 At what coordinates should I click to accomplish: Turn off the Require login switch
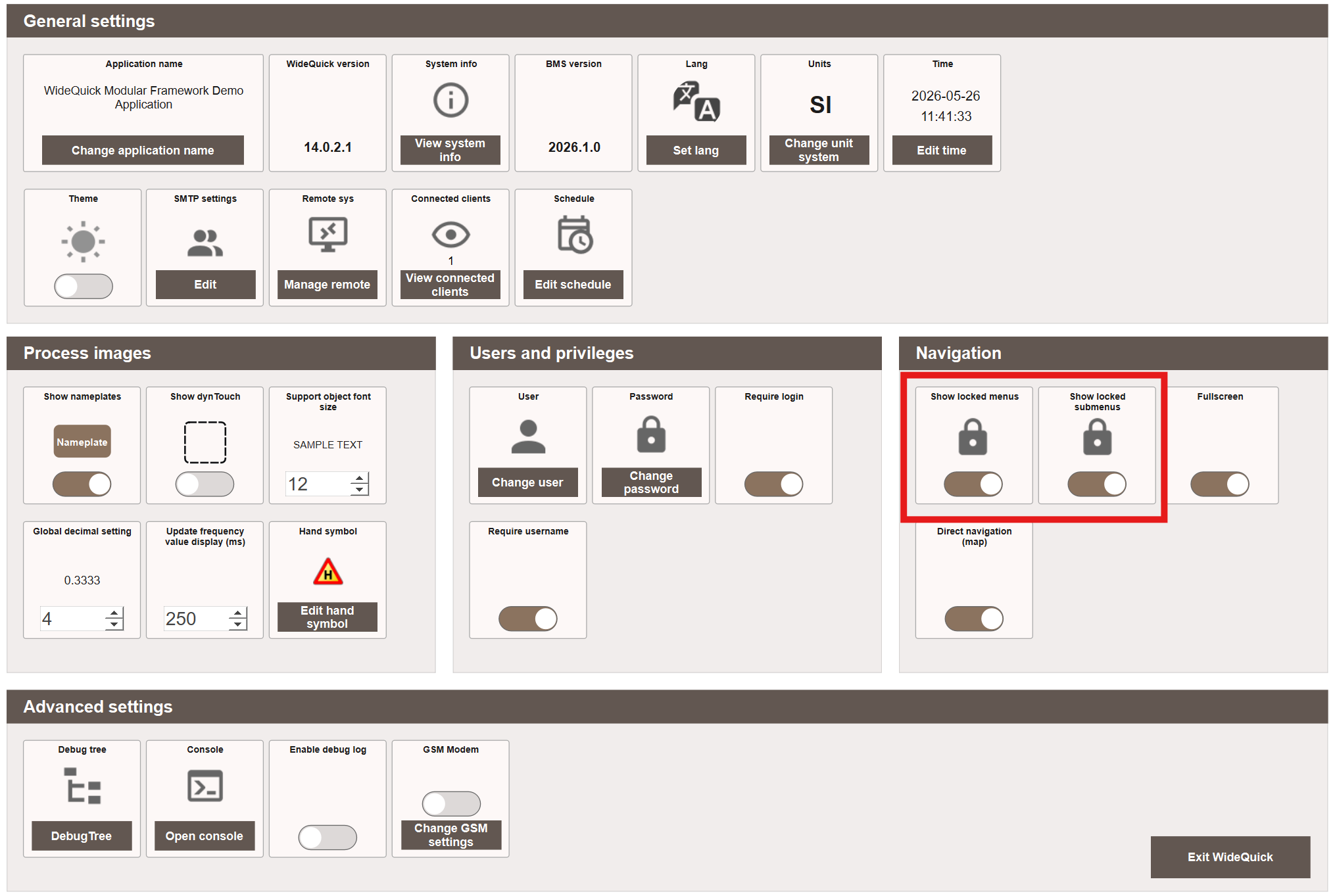tap(774, 484)
